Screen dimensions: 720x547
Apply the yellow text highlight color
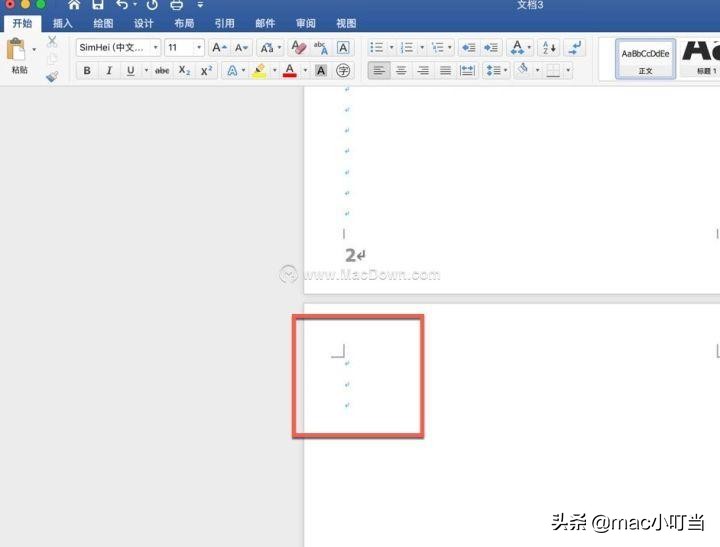coord(259,71)
